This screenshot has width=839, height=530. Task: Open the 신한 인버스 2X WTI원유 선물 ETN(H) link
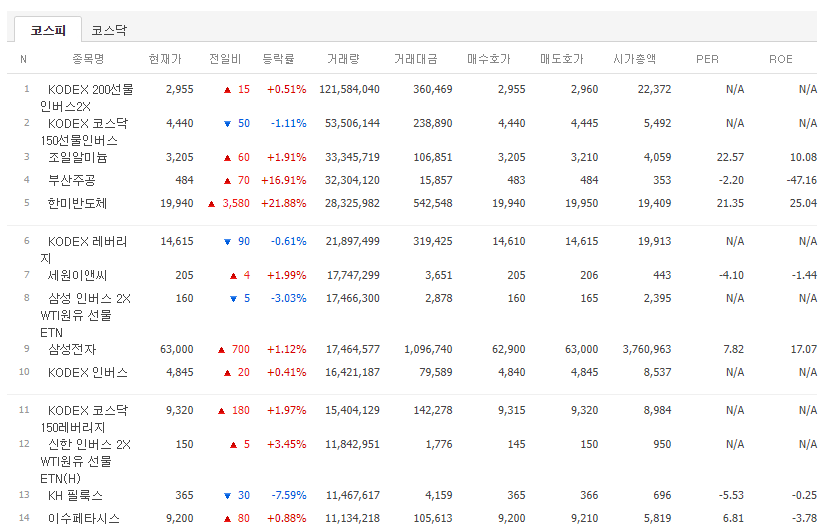(86, 461)
